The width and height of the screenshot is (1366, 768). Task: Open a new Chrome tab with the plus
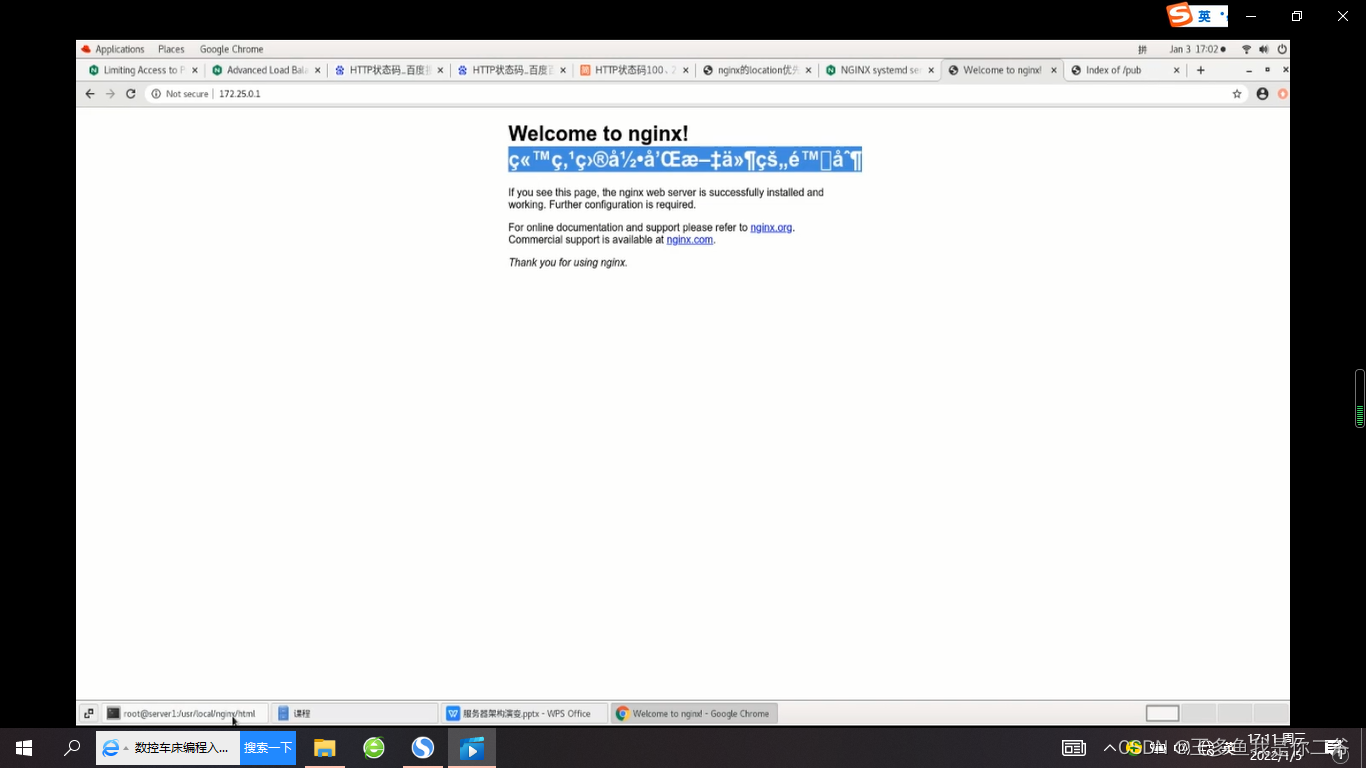1201,70
